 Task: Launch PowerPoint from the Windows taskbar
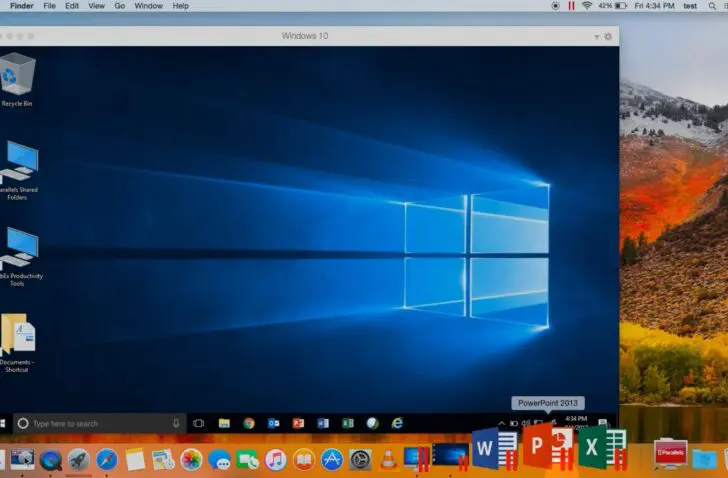[298, 423]
